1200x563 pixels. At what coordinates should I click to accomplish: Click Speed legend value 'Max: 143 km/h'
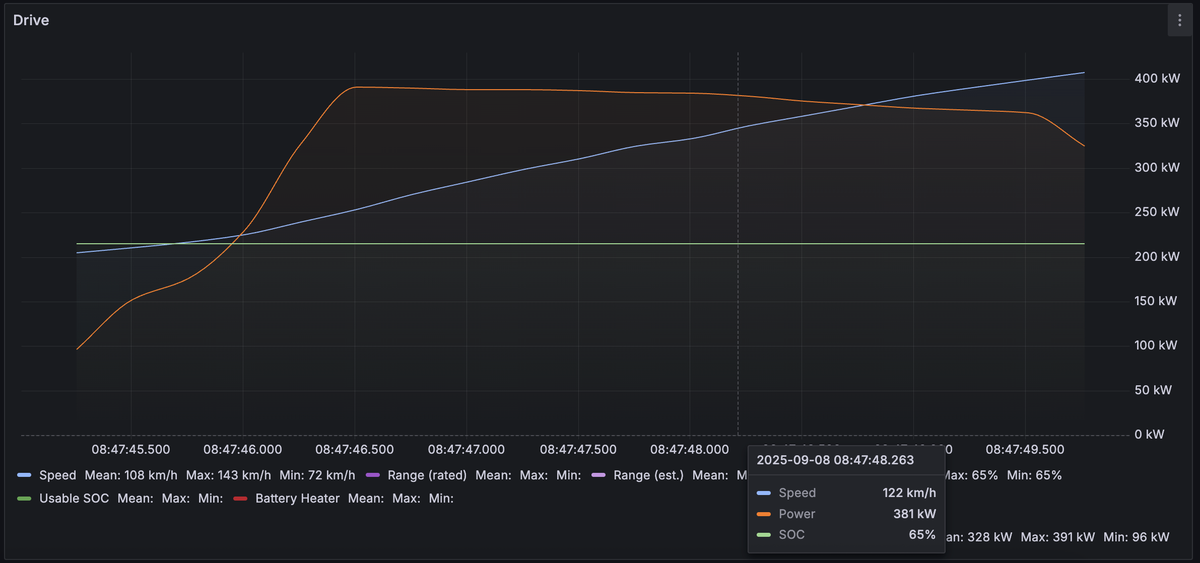click(x=228, y=475)
